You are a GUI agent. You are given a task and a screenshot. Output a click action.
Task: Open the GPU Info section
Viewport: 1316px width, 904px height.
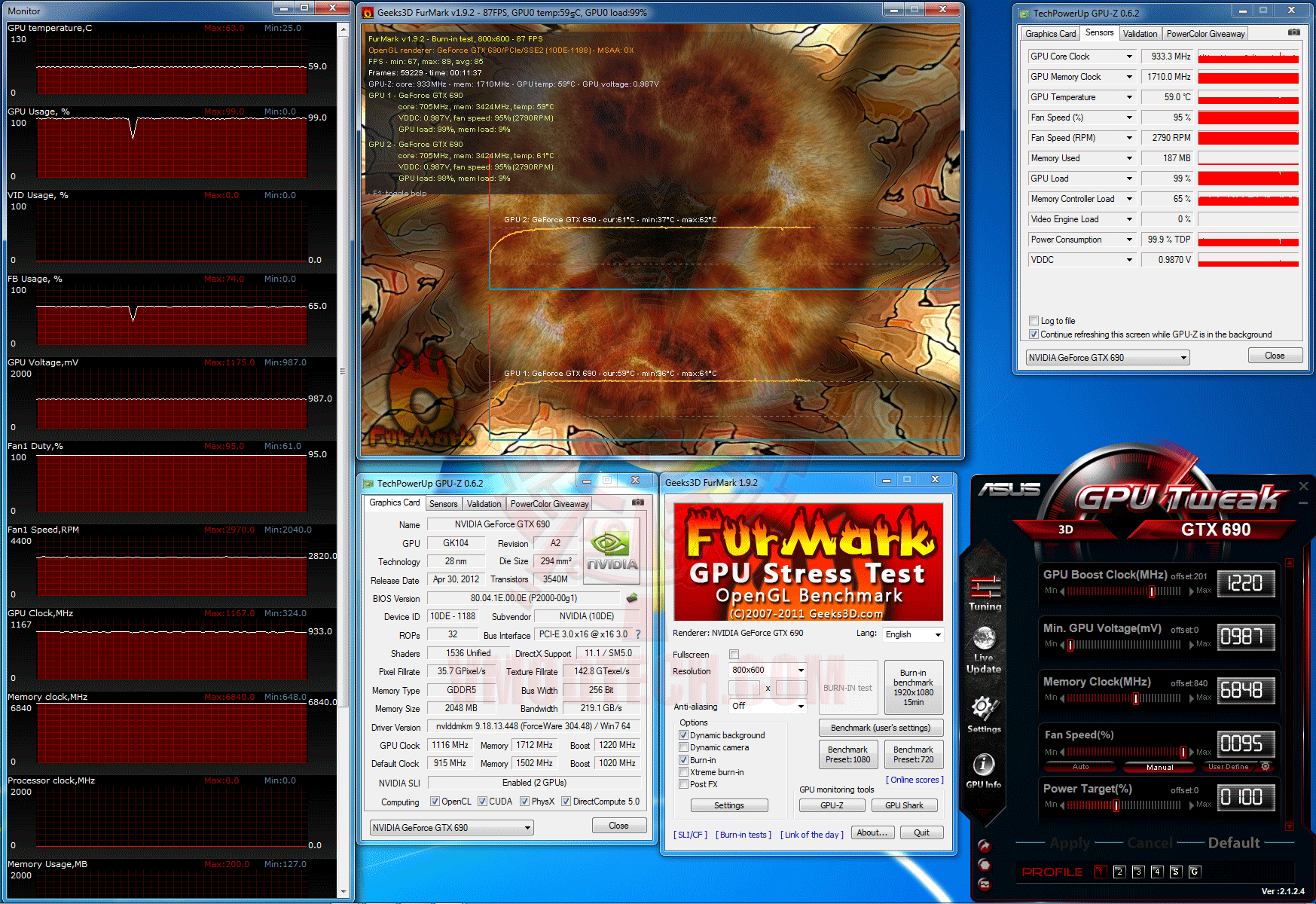(984, 771)
